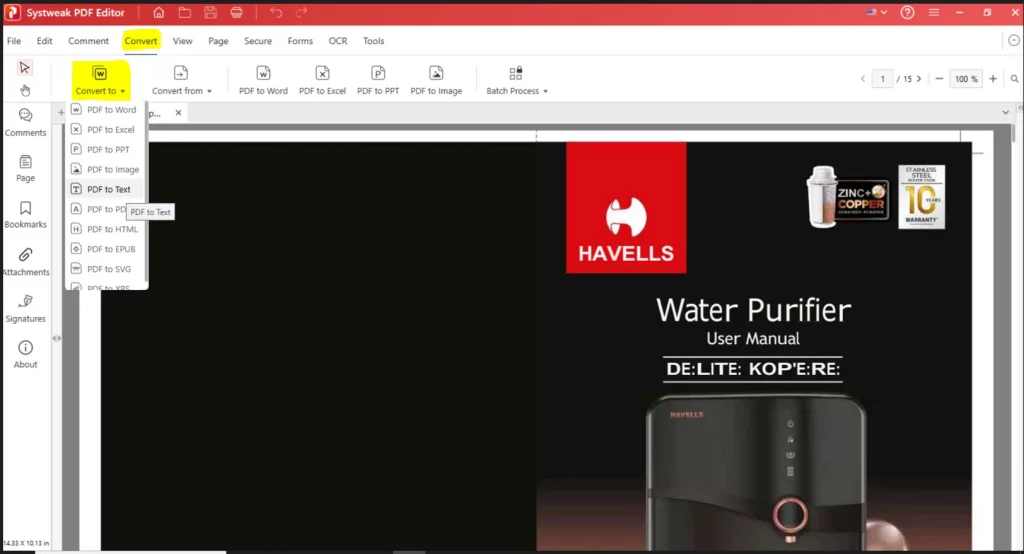Viewport: 1024px width, 554px height.
Task: Click the 100 % zoom field
Action: coord(966,79)
